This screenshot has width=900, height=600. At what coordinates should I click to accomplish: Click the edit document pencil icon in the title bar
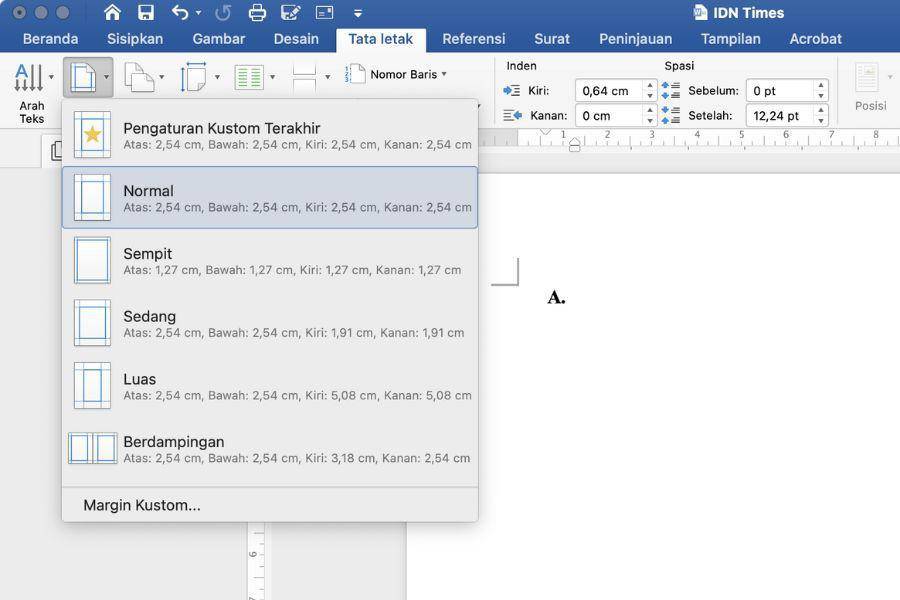click(x=290, y=13)
